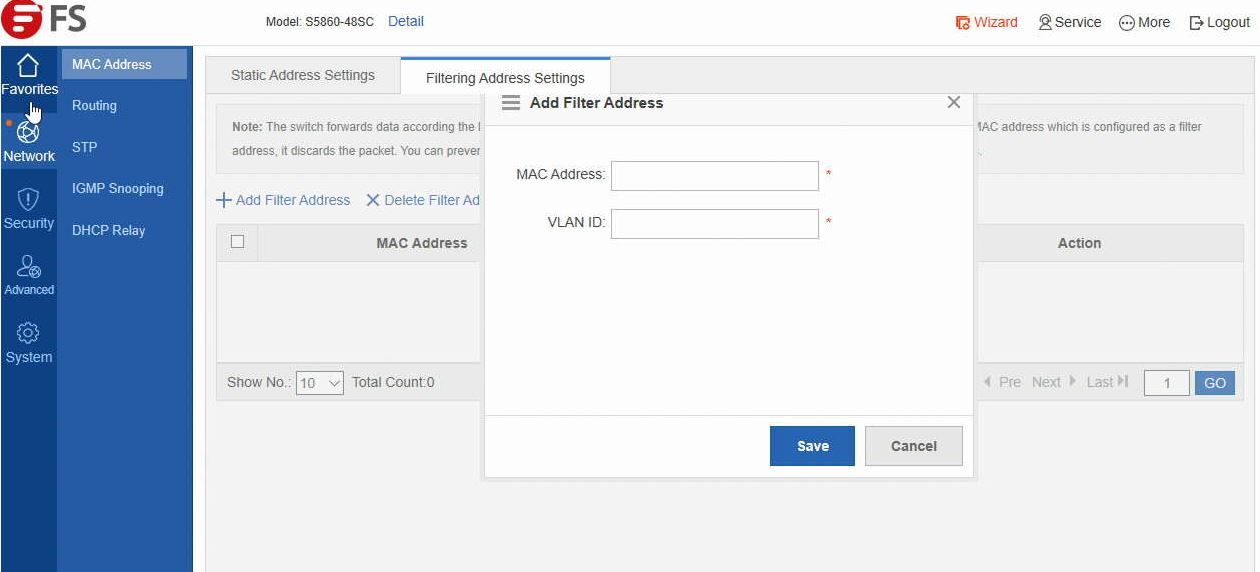Viewport: 1260px width, 572px height.
Task: Open the Advanced settings icon
Action: click(x=29, y=266)
